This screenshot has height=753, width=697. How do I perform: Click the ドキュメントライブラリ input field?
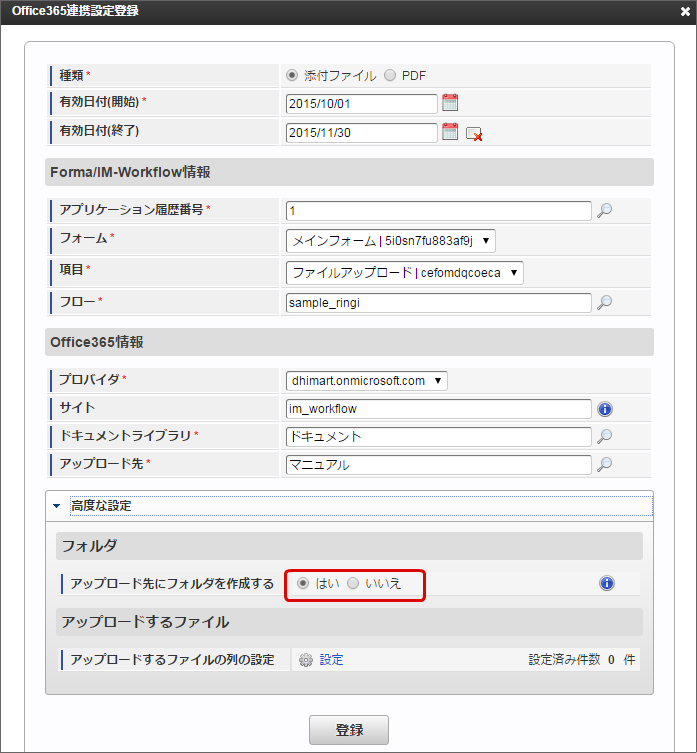click(x=438, y=437)
